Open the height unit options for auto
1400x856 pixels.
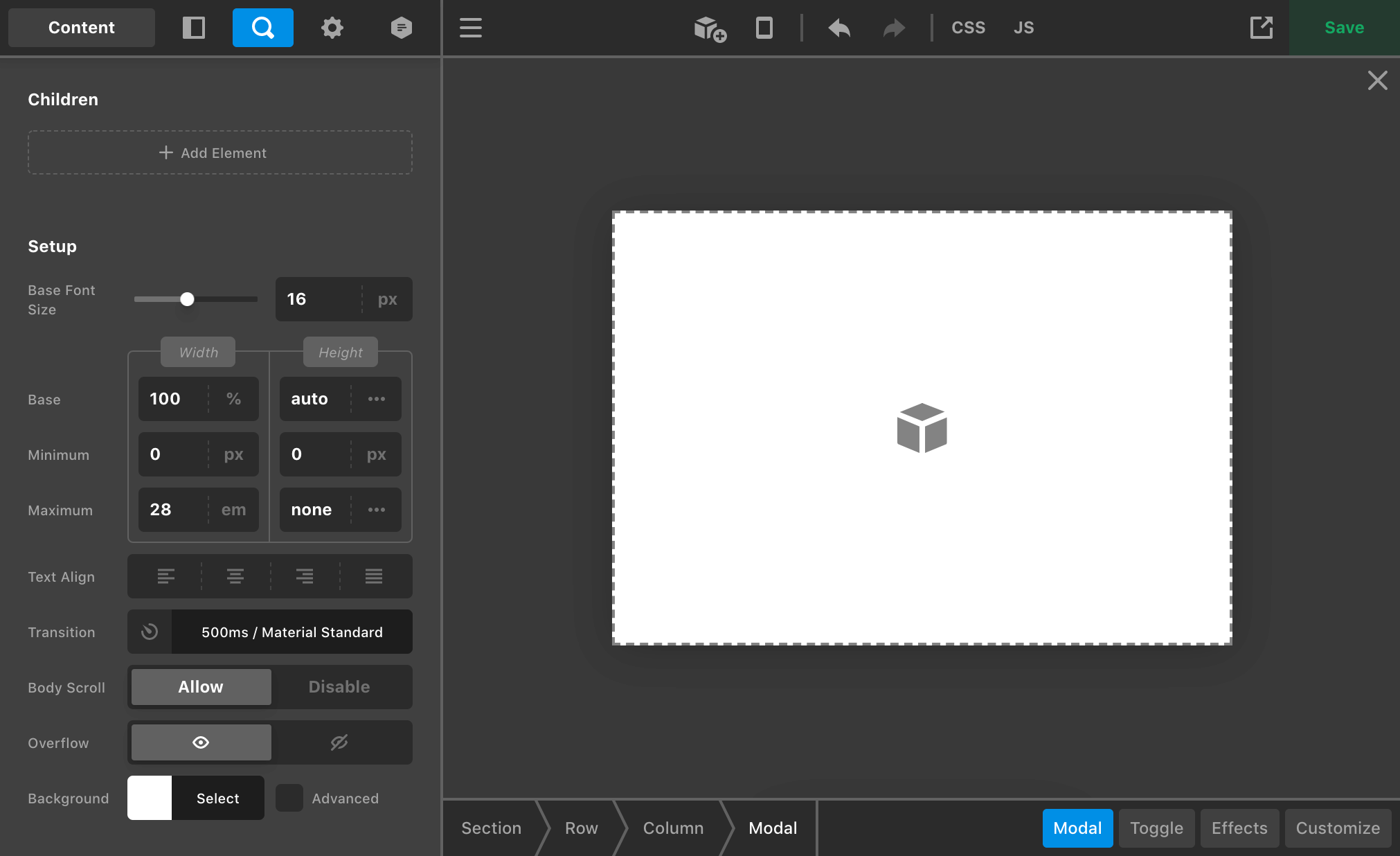point(377,399)
